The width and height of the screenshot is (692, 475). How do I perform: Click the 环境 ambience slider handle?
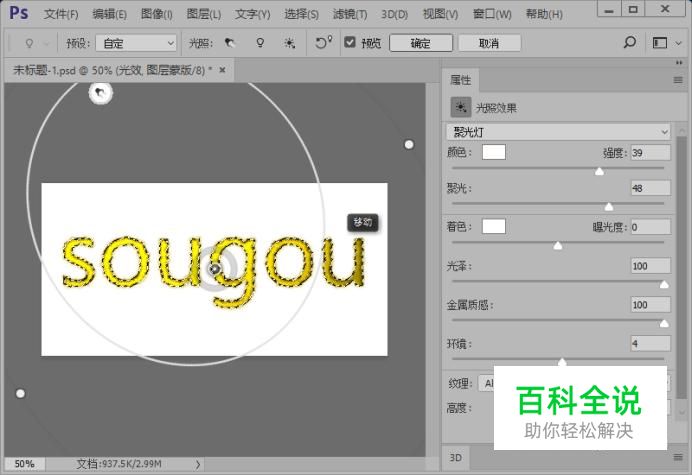(562, 362)
